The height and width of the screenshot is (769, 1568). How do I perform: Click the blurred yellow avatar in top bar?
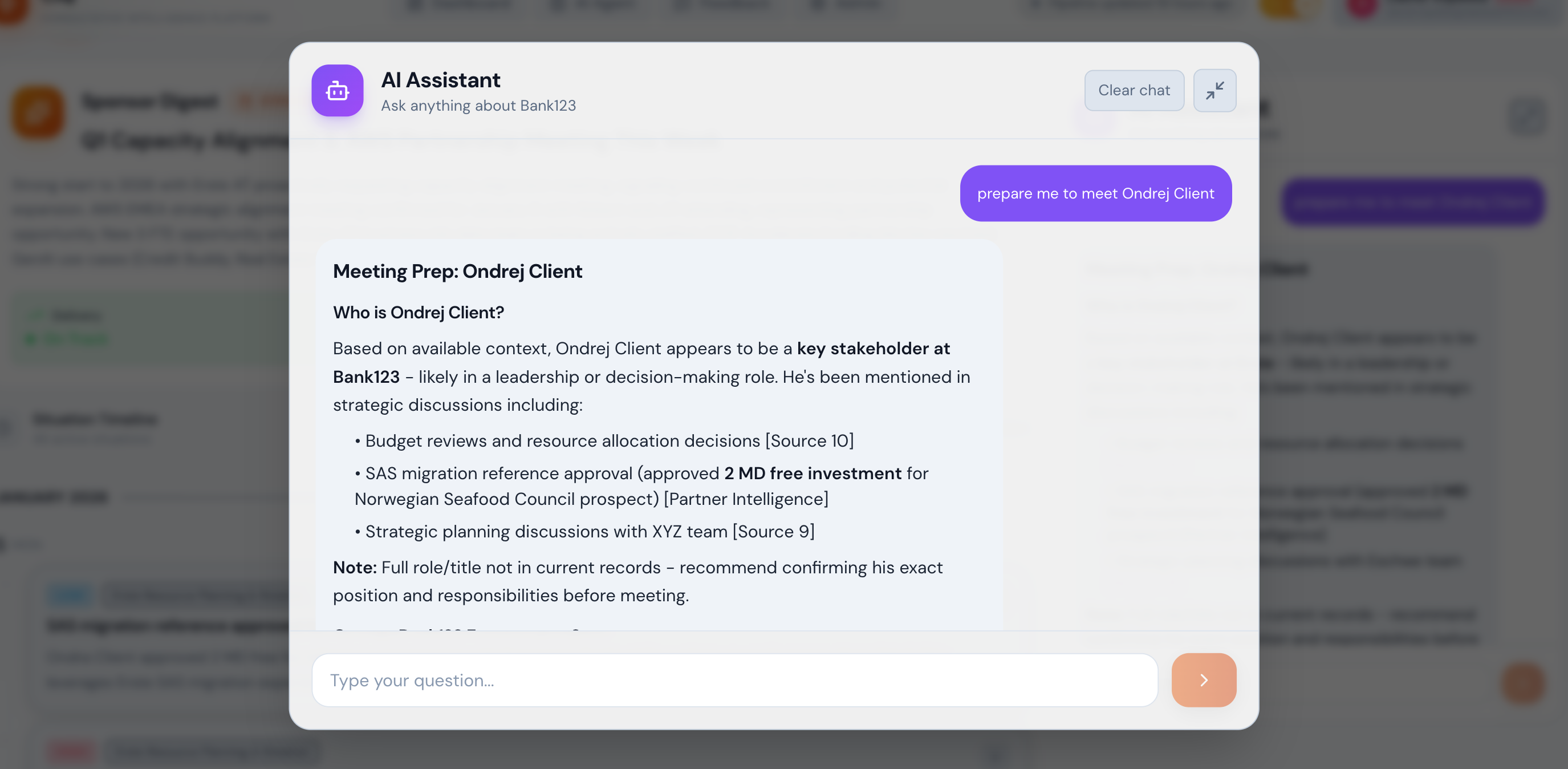click(x=1278, y=7)
